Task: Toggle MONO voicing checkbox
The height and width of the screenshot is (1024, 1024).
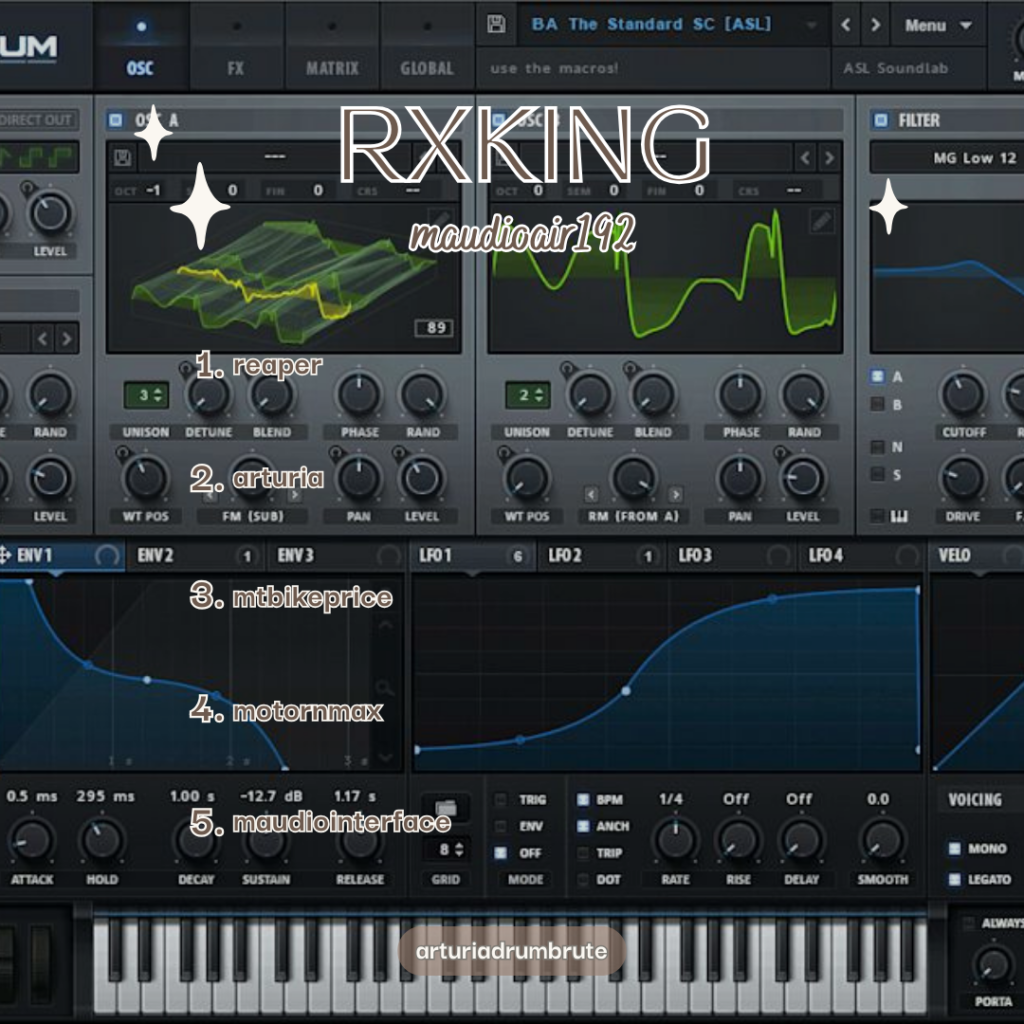Action: pos(954,848)
